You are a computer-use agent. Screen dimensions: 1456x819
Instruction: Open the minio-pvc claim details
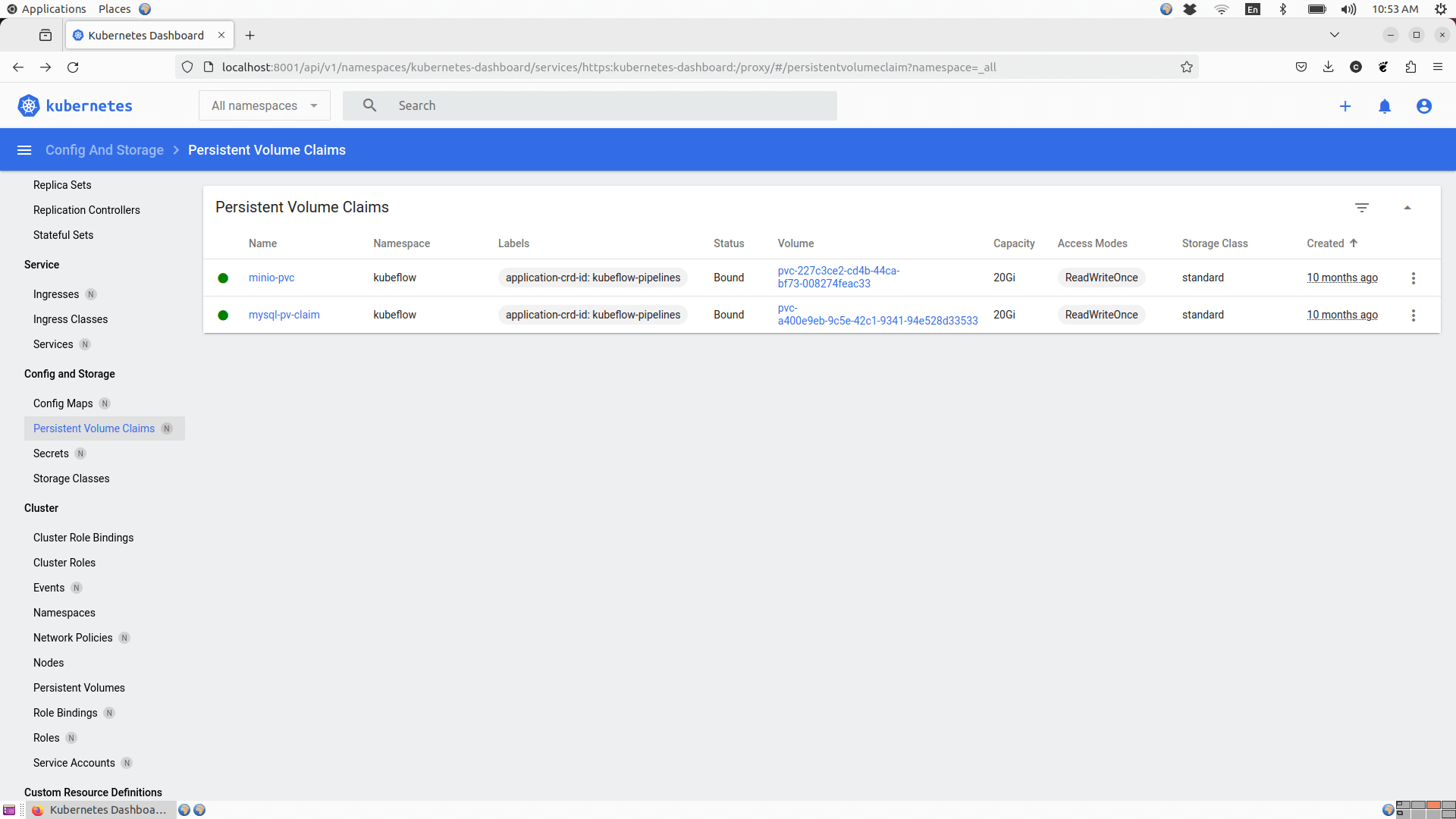click(271, 278)
